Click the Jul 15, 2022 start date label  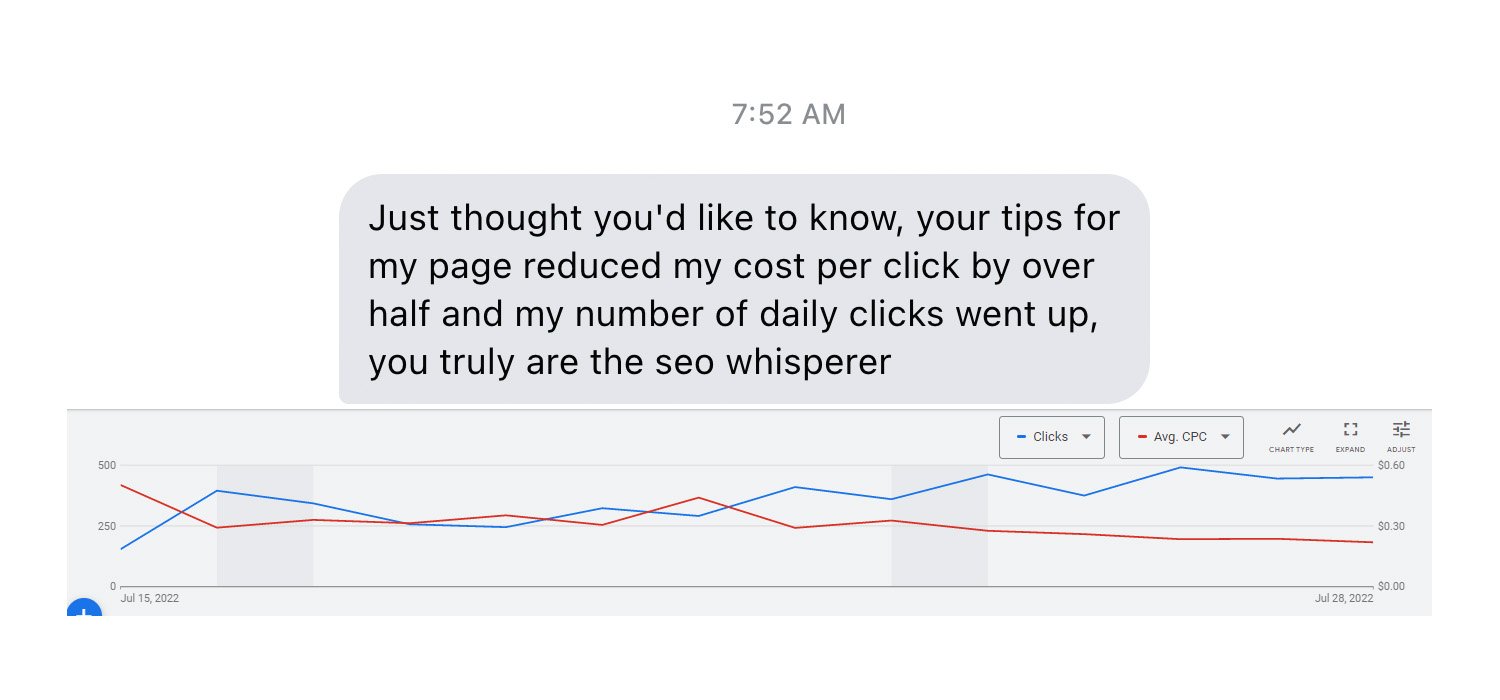click(150, 598)
